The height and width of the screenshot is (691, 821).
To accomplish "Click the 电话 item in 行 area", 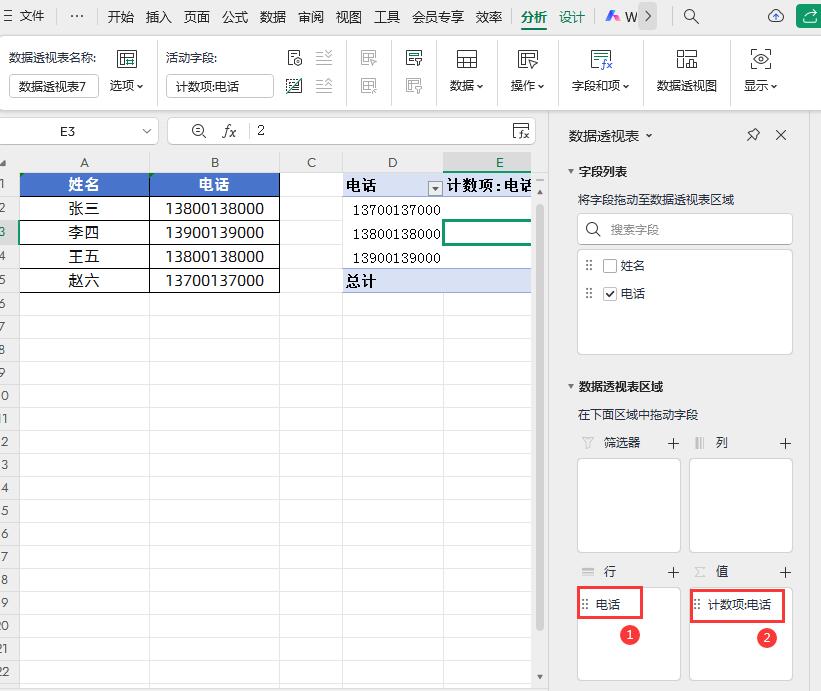I will tap(608, 604).
